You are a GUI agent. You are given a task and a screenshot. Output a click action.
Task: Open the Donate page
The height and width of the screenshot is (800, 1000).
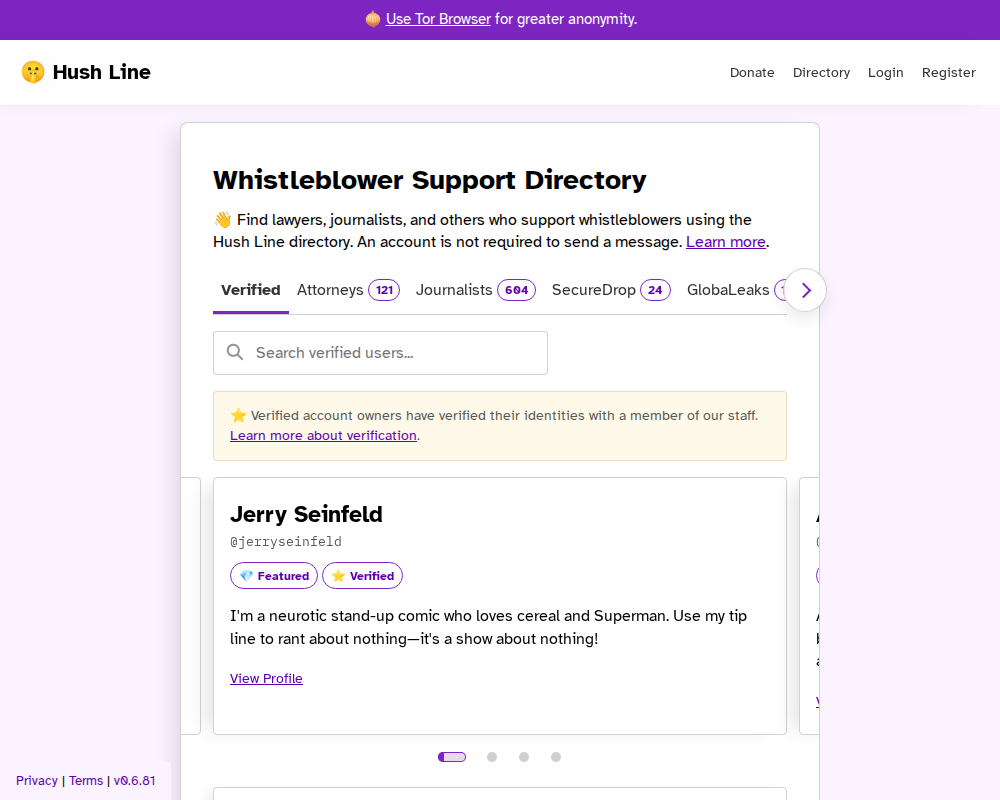[x=752, y=73]
